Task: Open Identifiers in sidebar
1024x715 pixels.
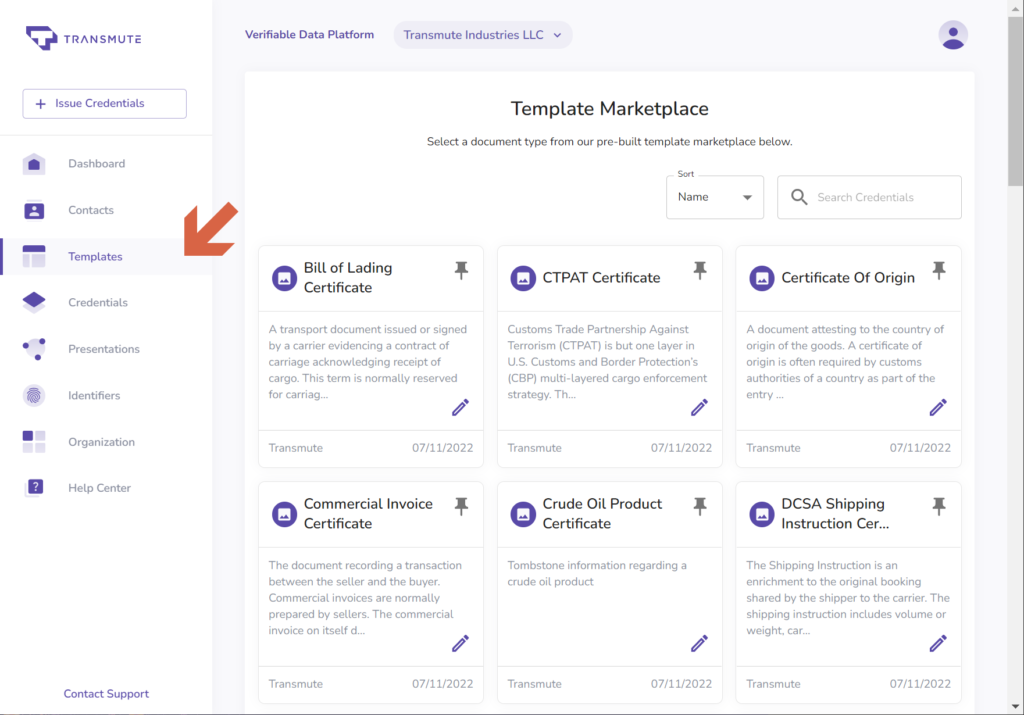Action: [x=94, y=395]
